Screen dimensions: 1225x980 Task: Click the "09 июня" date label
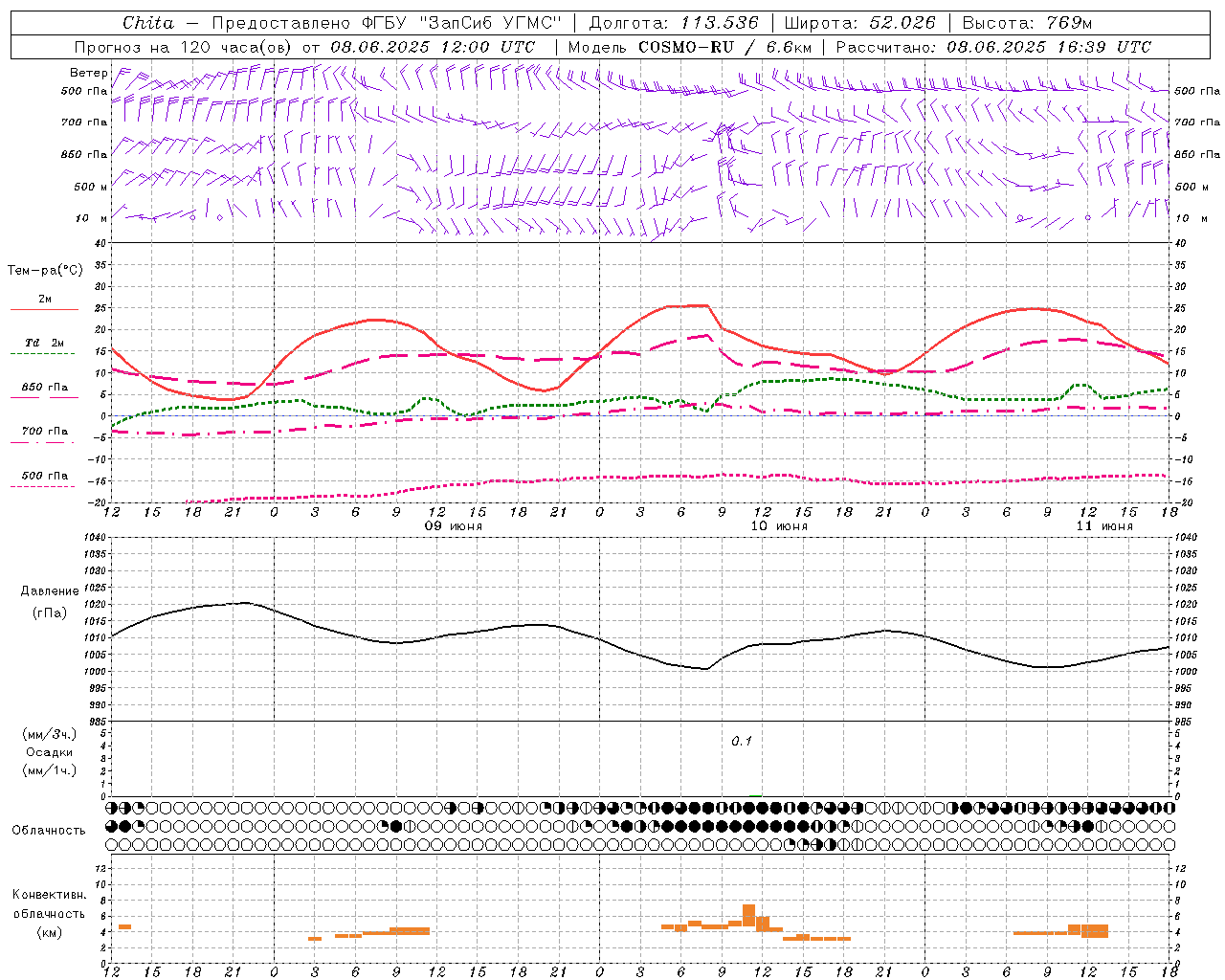point(454,526)
